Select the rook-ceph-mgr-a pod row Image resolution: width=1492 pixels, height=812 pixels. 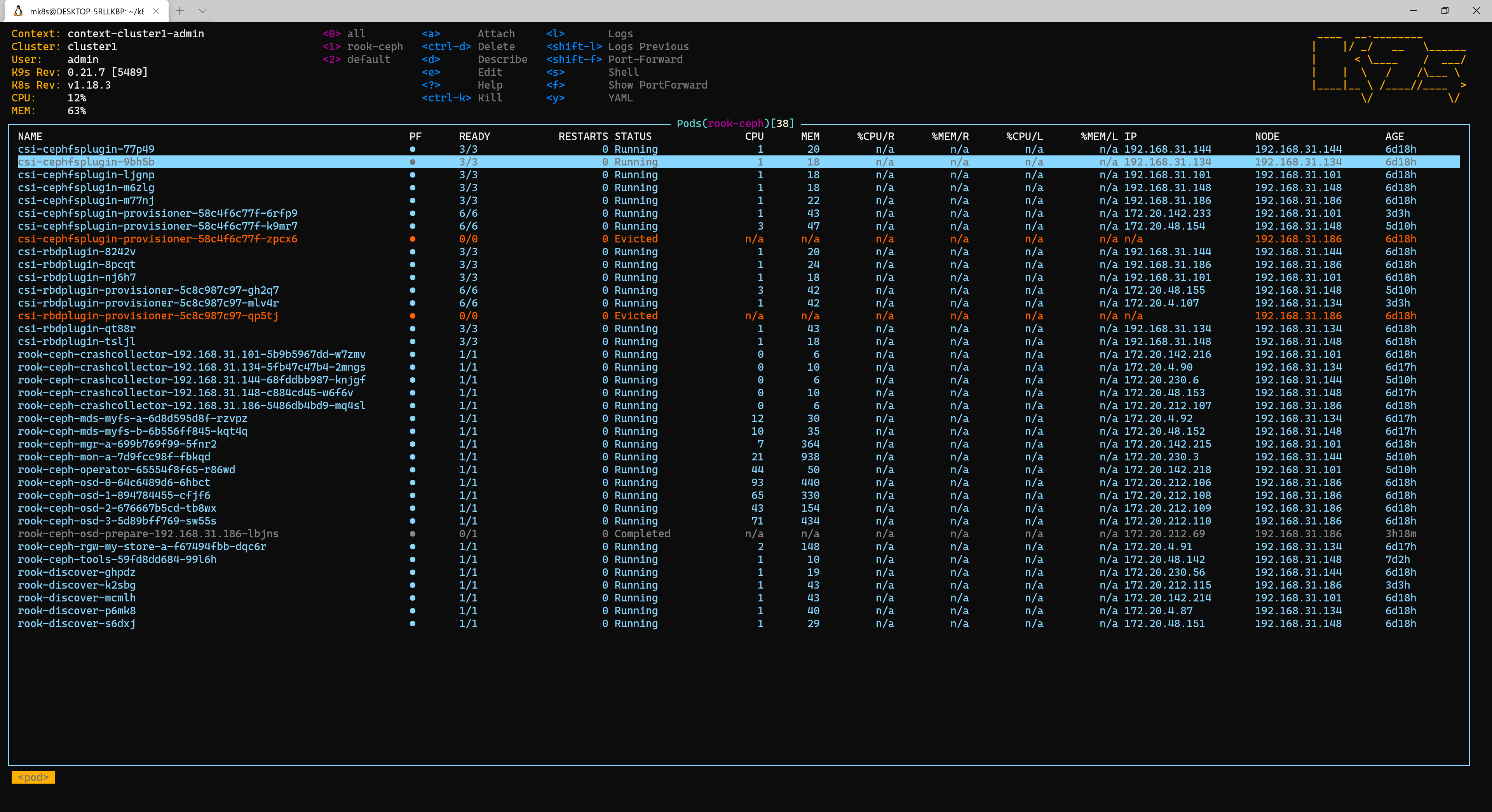pos(117,444)
